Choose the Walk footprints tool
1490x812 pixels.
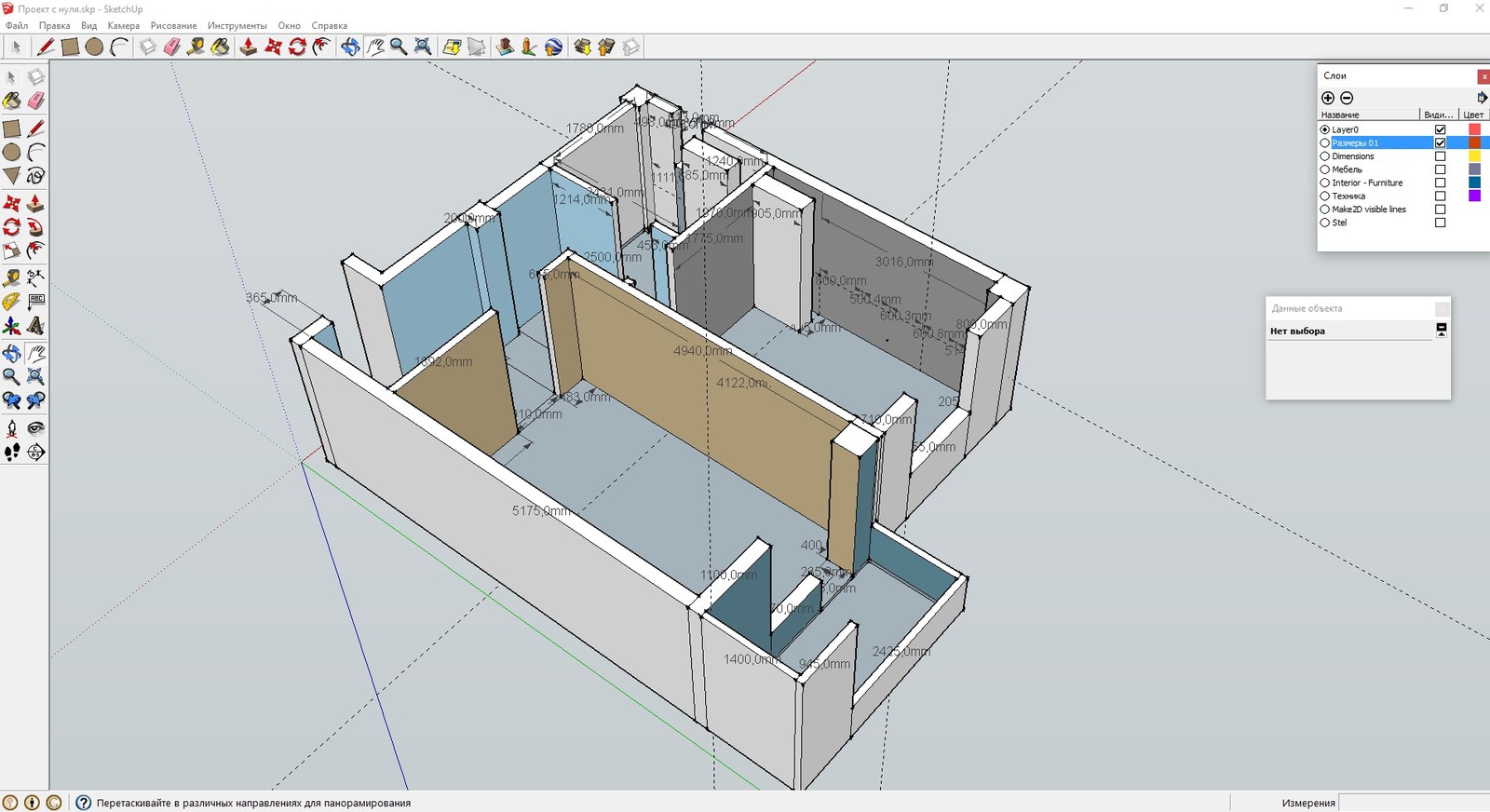point(11,453)
